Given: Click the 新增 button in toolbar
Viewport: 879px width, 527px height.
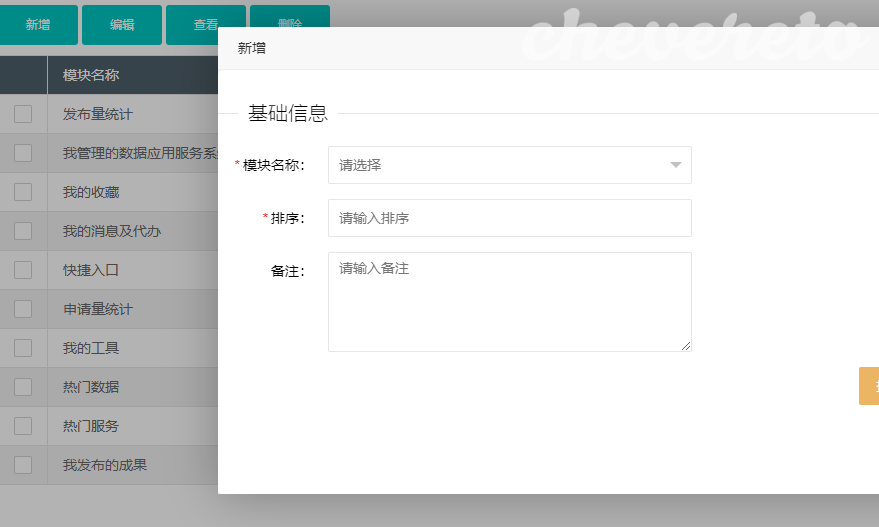Looking at the screenshot, I should click(38, 25).
